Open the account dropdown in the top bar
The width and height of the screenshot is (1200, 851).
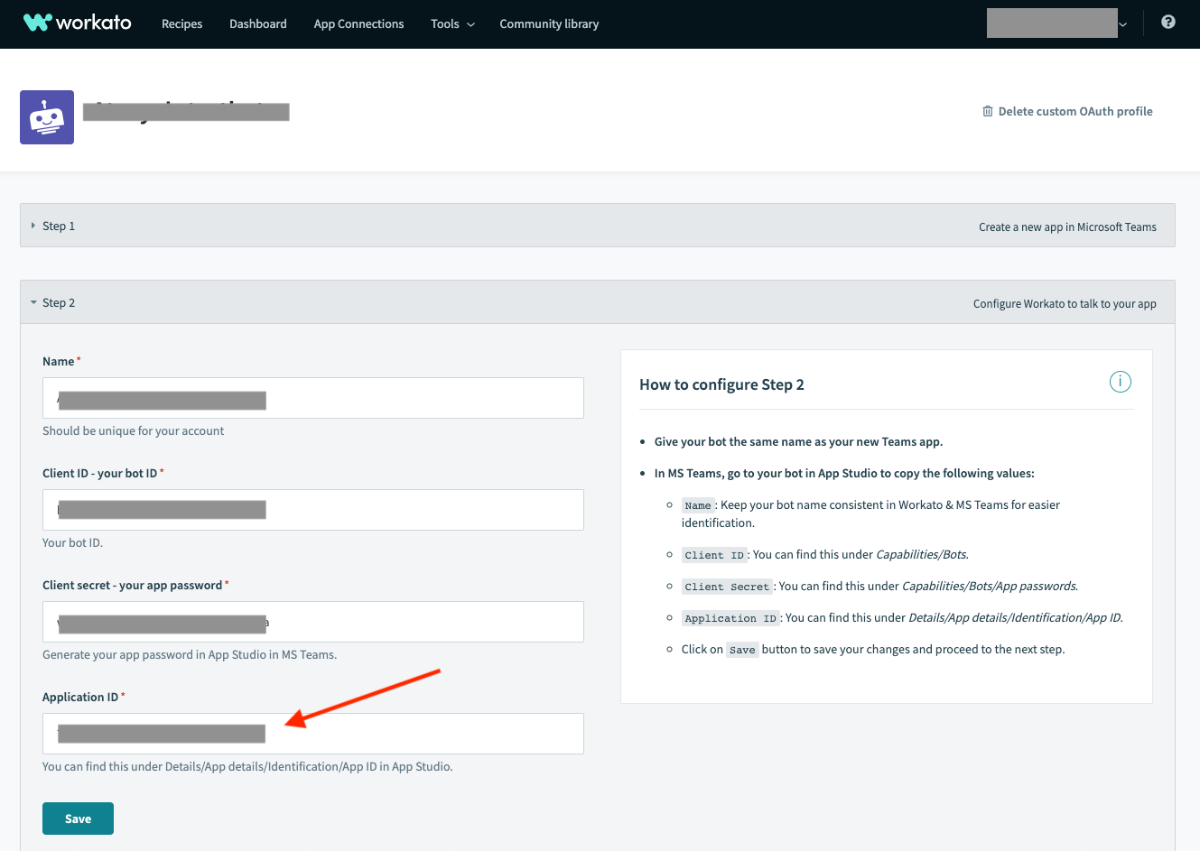1058,23
